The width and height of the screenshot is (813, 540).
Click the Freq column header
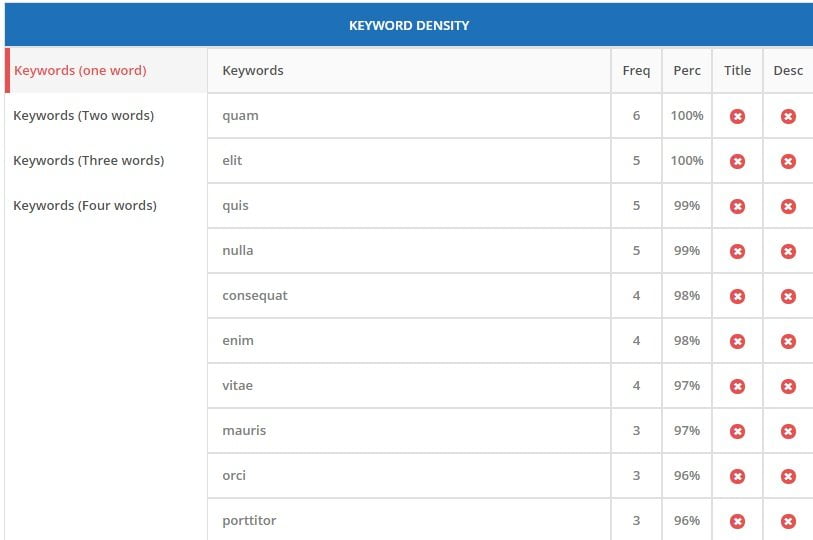click(636, 71)
